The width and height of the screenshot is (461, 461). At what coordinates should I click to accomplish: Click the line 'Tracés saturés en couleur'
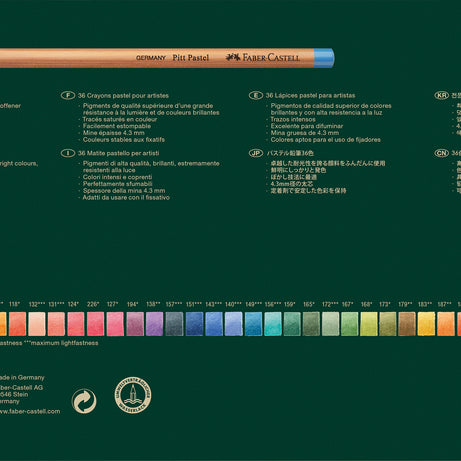[x=120, y=119]
